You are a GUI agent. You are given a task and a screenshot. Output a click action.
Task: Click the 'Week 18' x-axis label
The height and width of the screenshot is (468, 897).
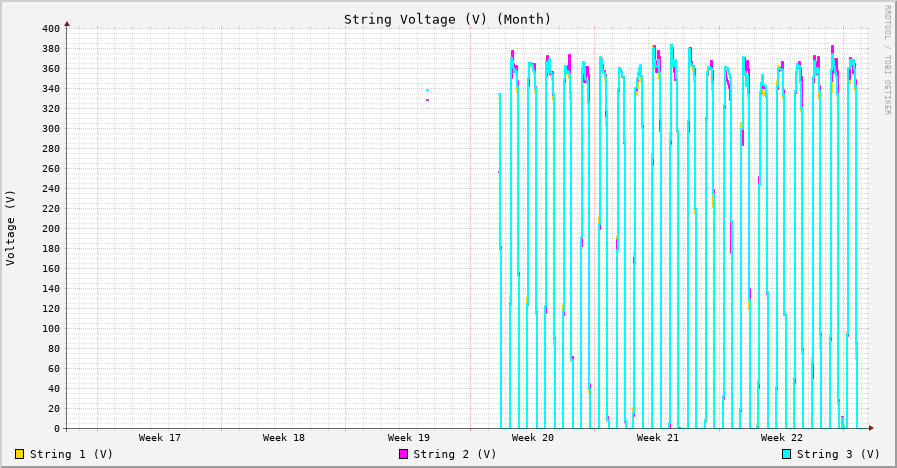tap(284, 438)
